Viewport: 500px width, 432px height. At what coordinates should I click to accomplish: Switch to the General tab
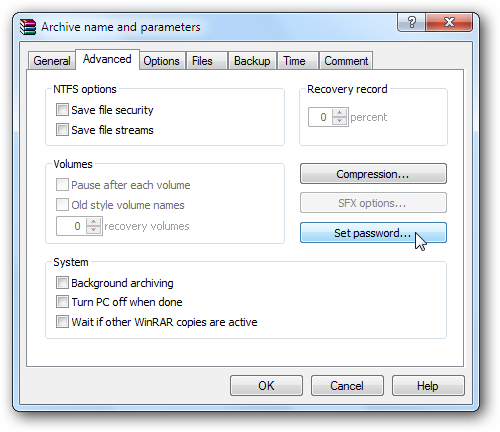[x=52, y=61]
